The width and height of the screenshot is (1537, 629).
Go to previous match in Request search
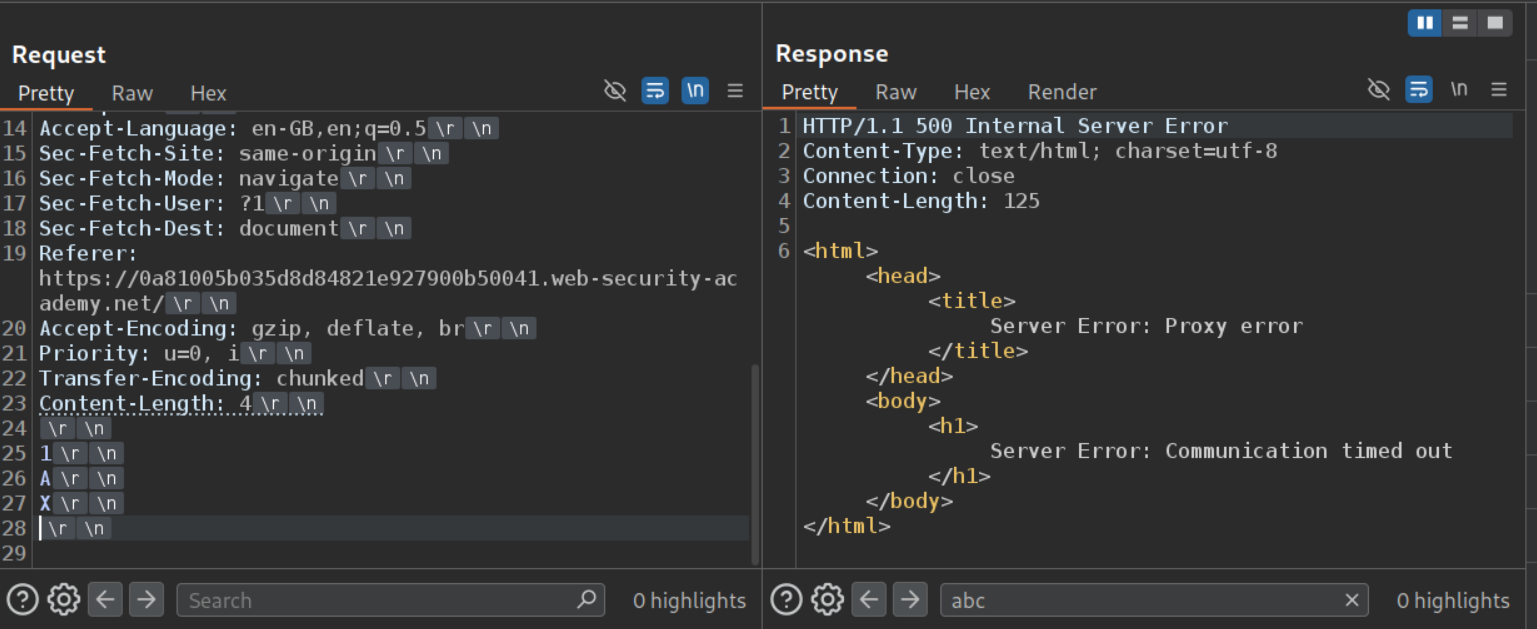[x=105, y=600]
